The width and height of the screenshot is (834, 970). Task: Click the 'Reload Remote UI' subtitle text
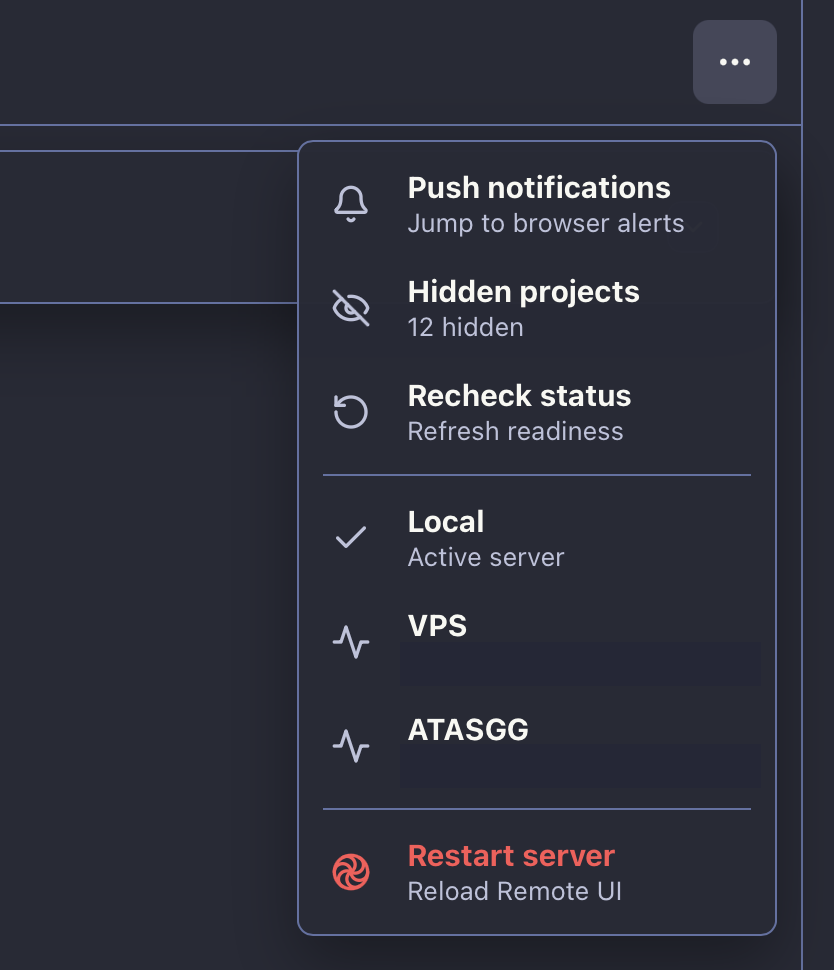[x=514, y=891]
